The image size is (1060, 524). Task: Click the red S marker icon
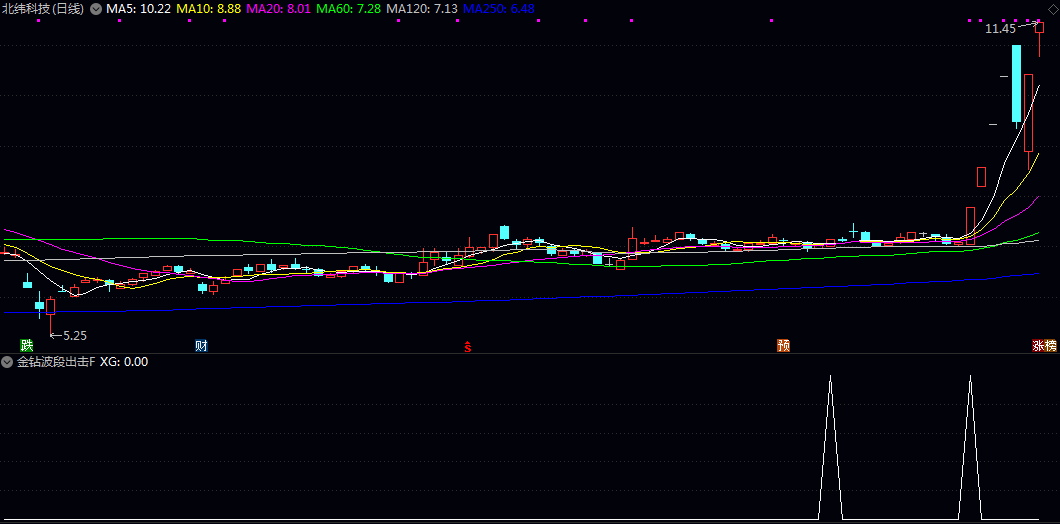coord(467,347)
